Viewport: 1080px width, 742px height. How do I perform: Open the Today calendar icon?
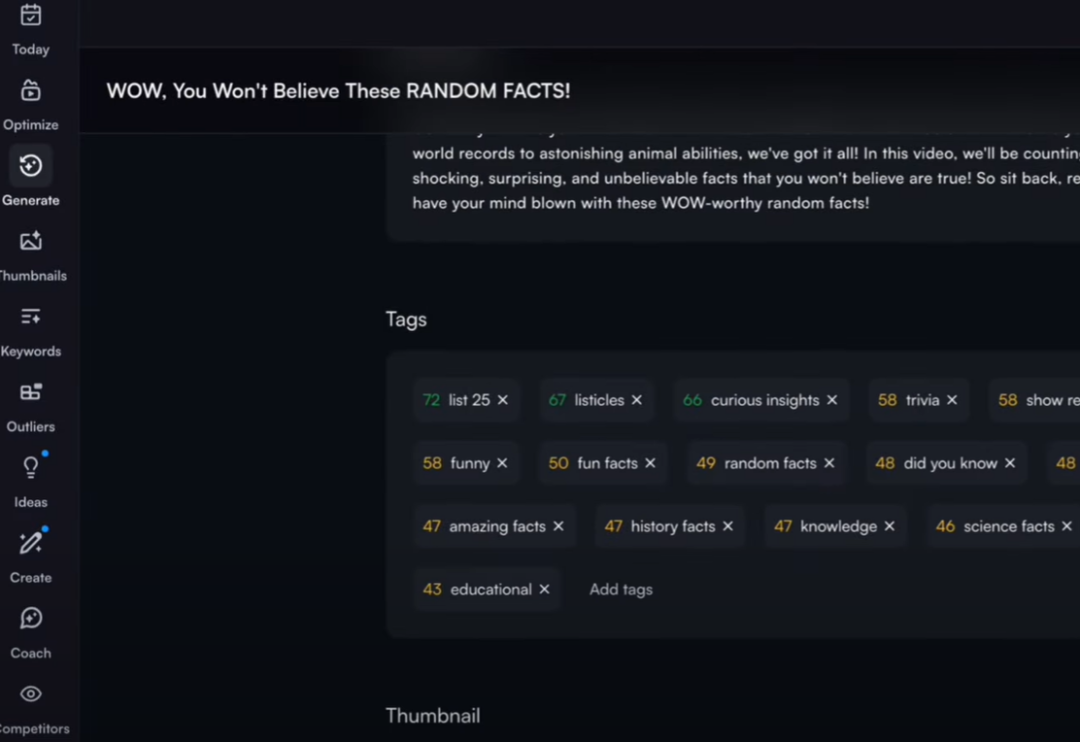click(31, 16)
